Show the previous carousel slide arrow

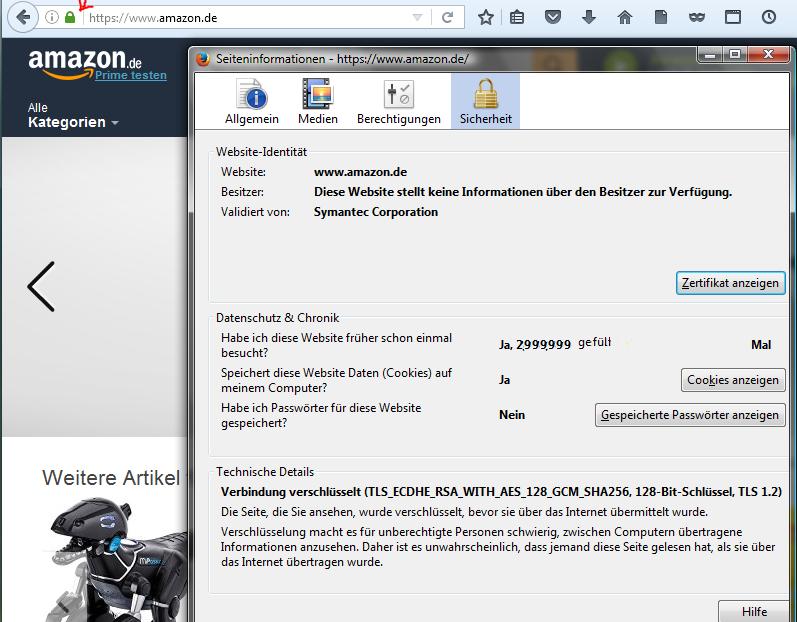(x=41, y=287)
